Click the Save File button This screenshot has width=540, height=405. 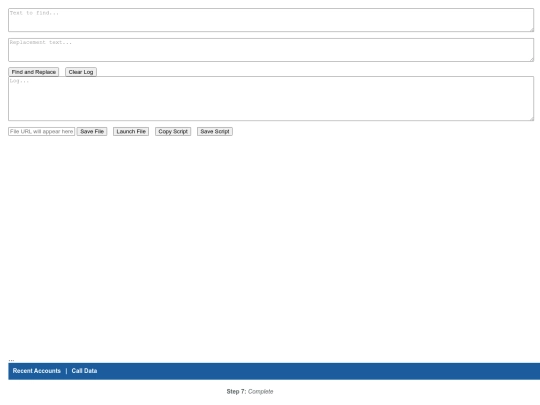click(92, 132)
